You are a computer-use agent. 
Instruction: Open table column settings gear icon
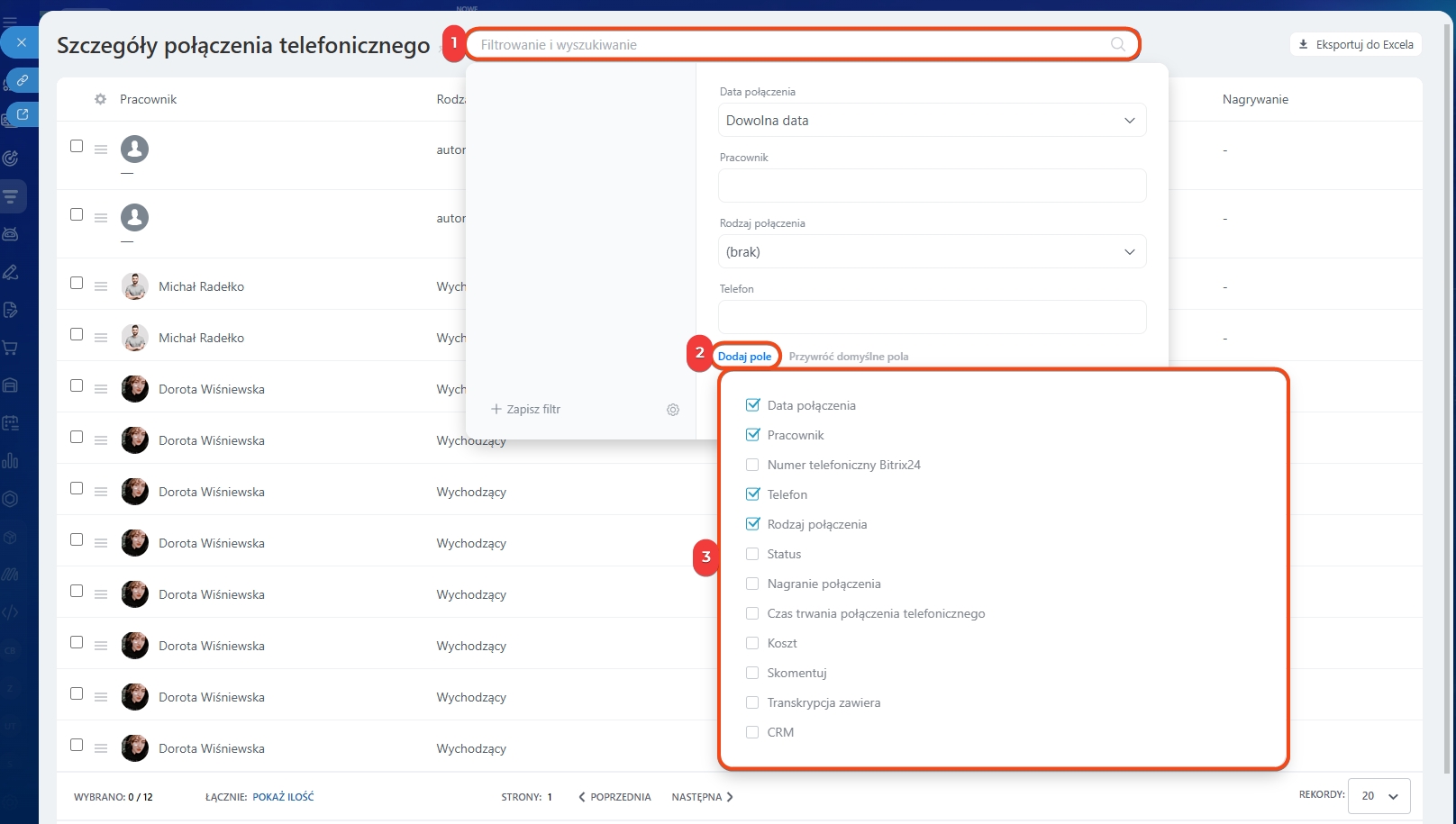[x=100, y=99]
